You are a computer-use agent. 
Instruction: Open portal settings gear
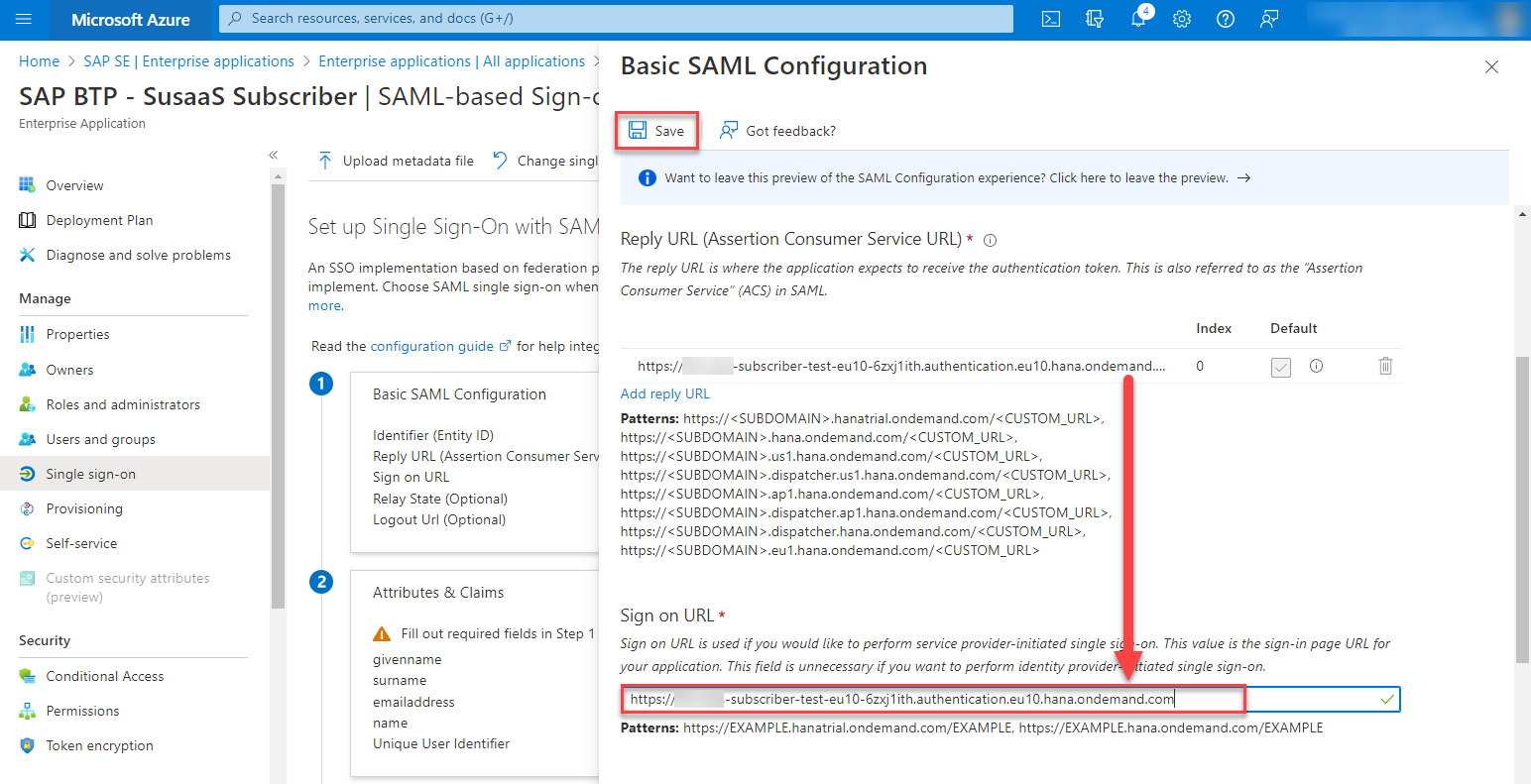1182,19
